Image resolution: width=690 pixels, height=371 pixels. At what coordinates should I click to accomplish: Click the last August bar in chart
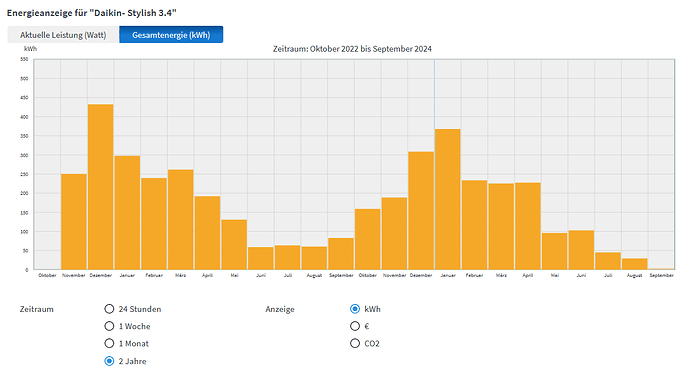635,264
